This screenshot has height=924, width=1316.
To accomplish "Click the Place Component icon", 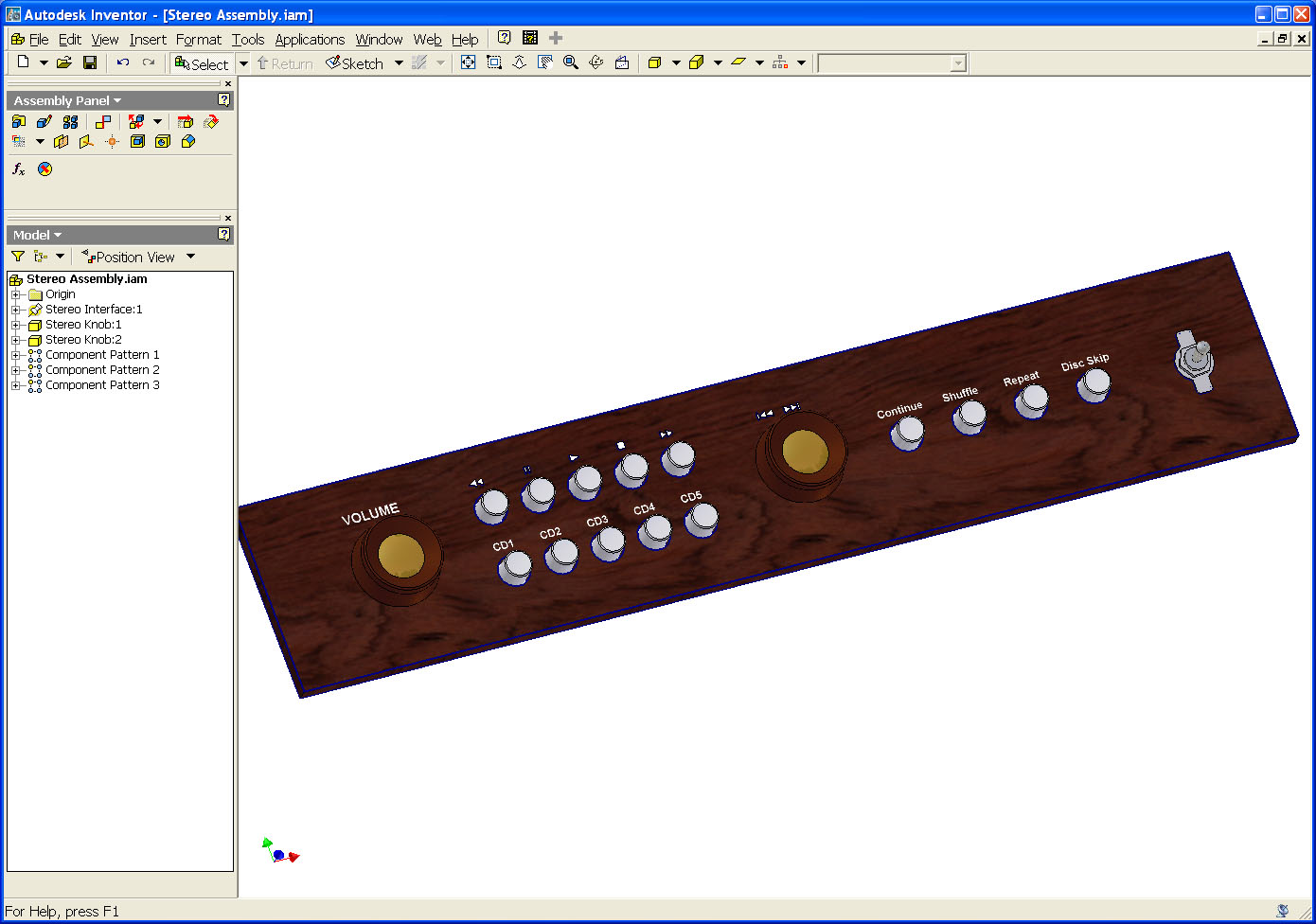I will click(x=19, y=121).
